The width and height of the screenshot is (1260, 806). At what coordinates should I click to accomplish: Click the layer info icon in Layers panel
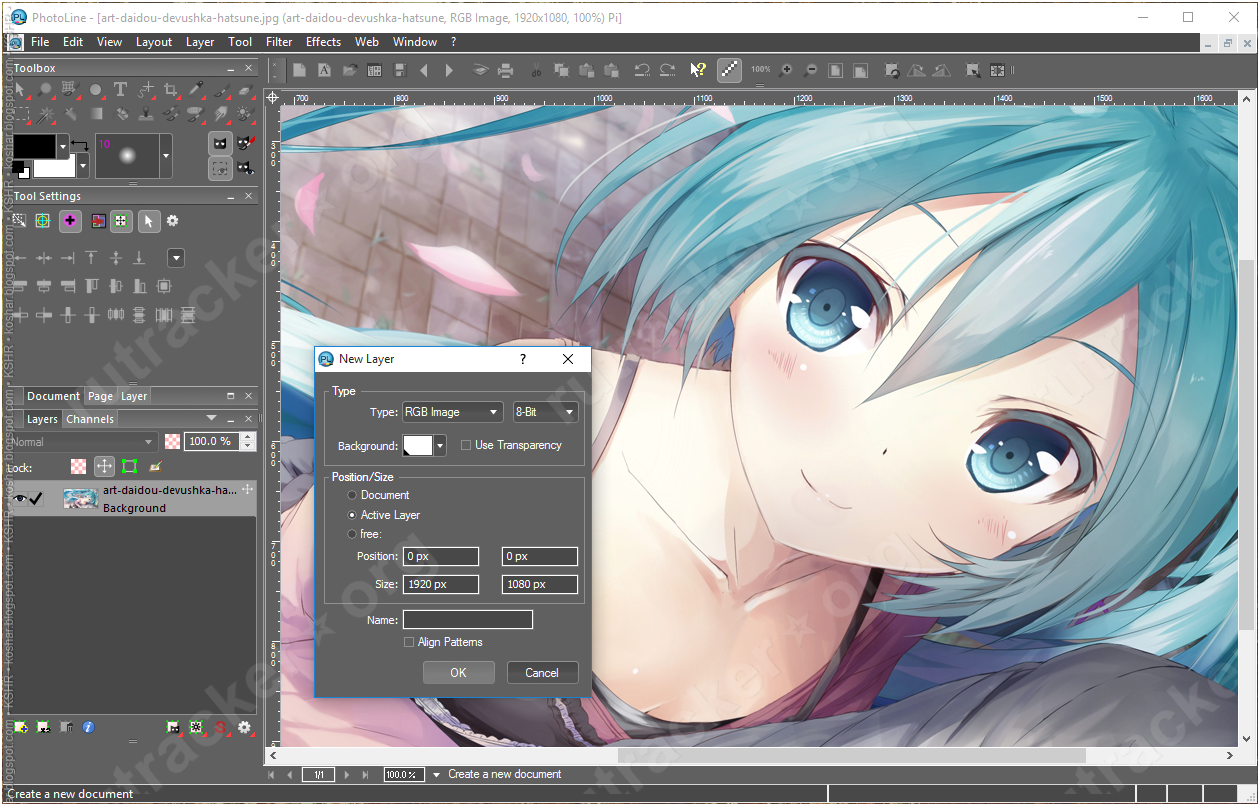coord(88,727)
